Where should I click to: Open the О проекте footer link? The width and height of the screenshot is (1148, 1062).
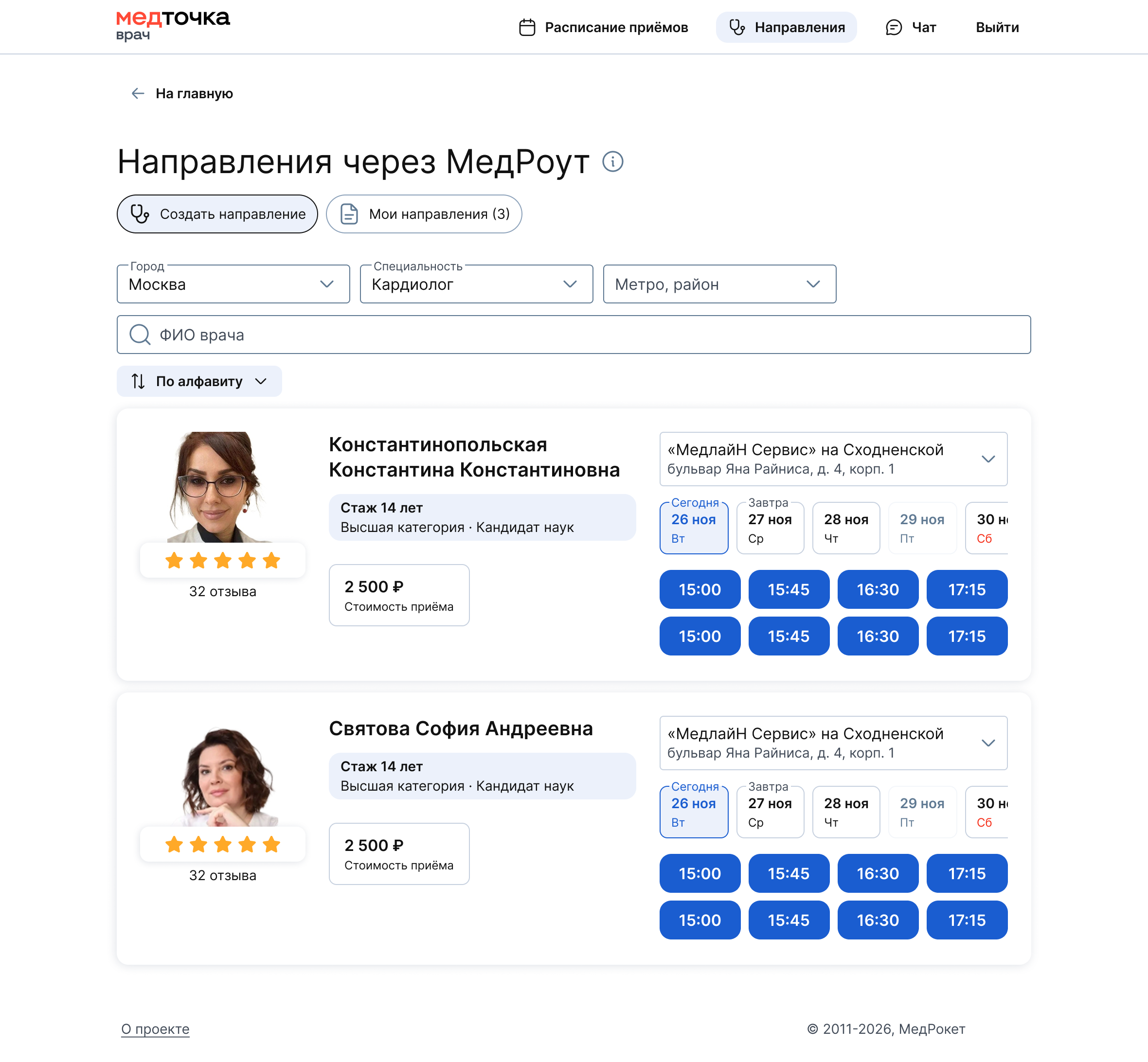pos(155,1028)
